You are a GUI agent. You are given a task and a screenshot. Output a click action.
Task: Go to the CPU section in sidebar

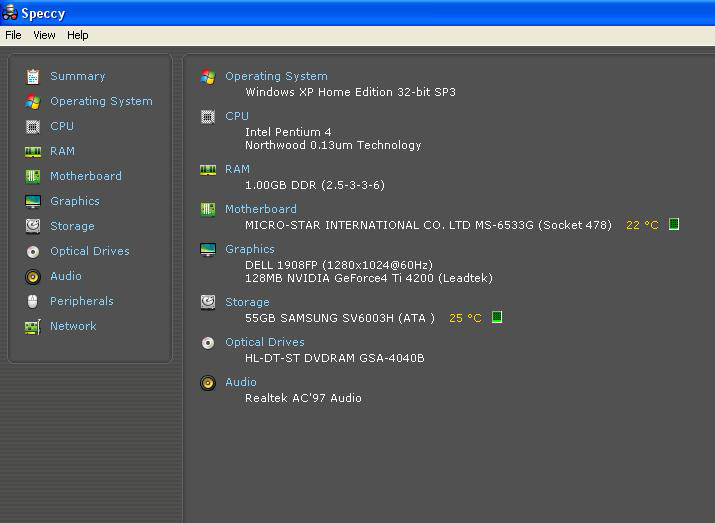click(62, 126)
